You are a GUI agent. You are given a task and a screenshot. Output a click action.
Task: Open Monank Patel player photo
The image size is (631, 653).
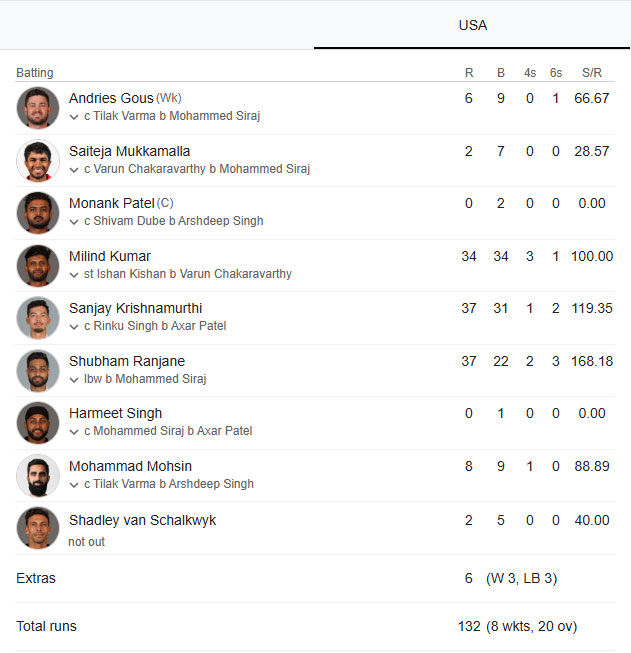coord(38,213)
